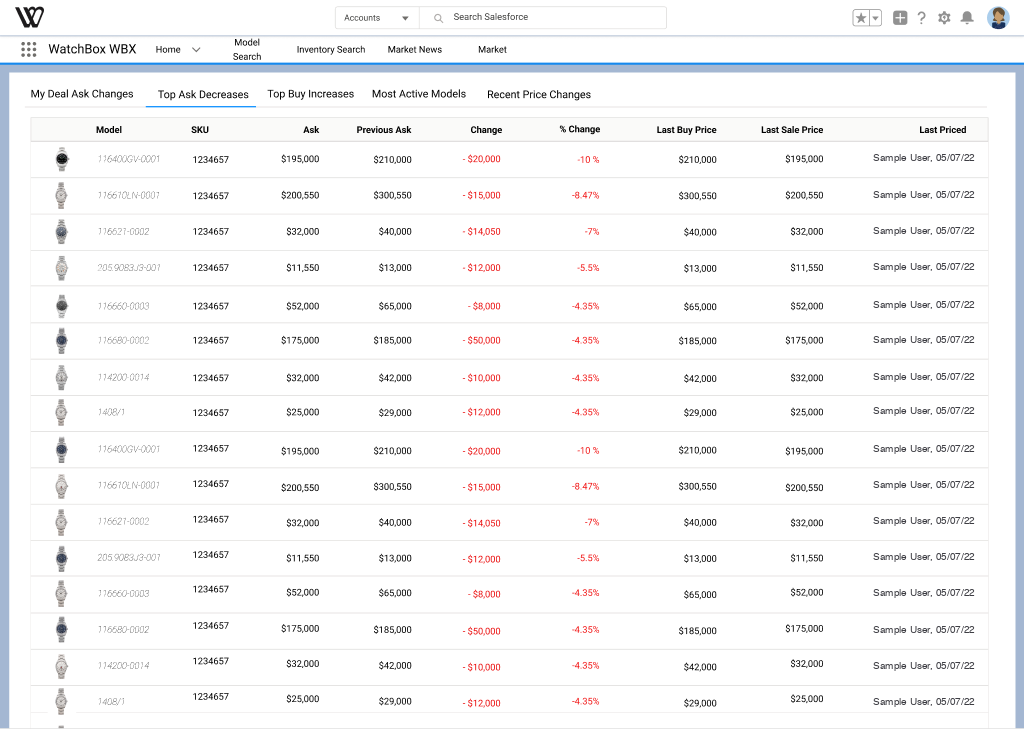Sort by the % Change column header
This screenshot has height=729, width=1024.
[x=579, y=129]
